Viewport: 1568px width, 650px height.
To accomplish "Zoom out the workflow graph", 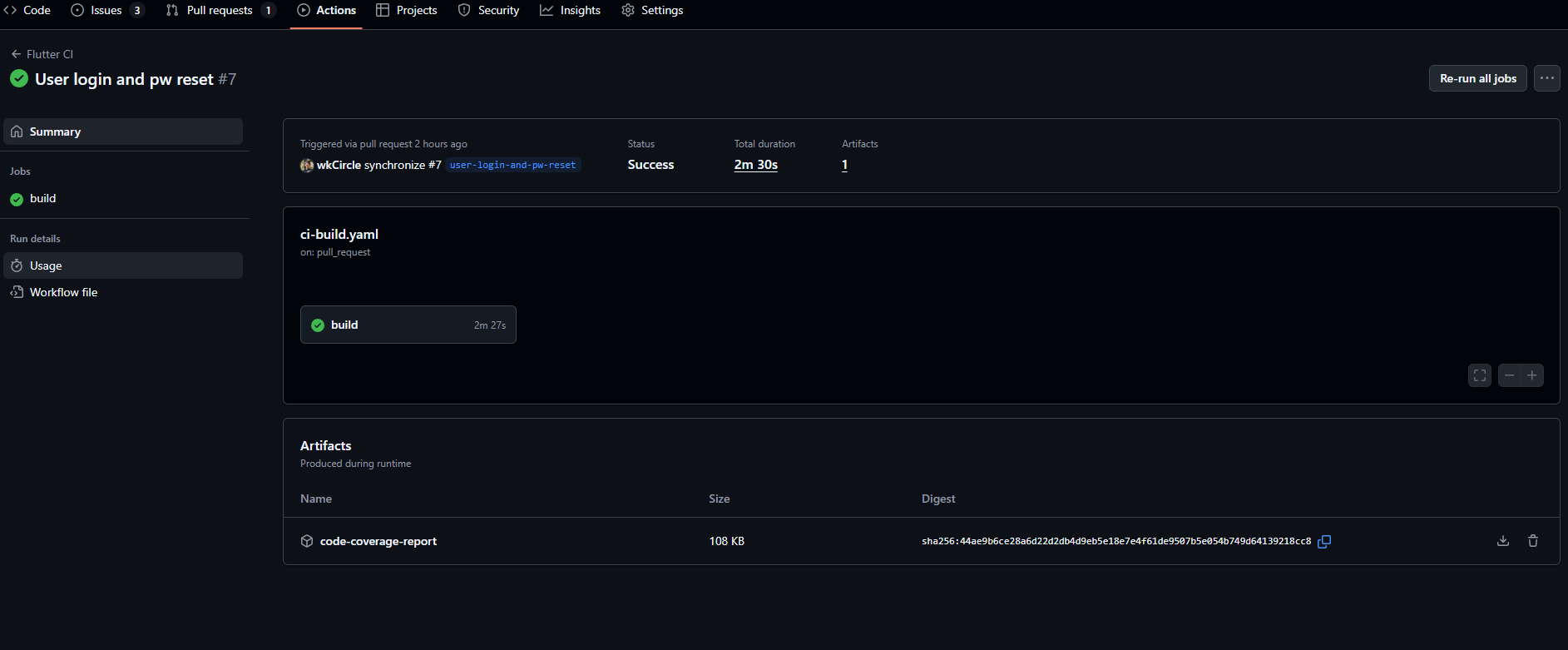I will tap(1509, 375).
